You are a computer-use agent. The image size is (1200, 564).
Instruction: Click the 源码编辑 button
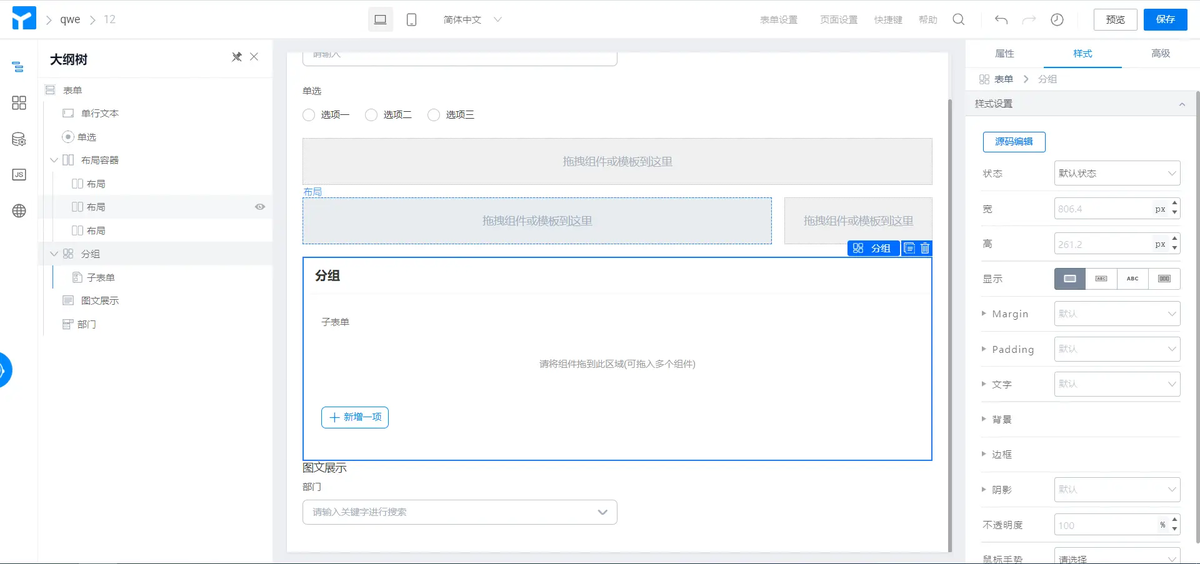1014,142
